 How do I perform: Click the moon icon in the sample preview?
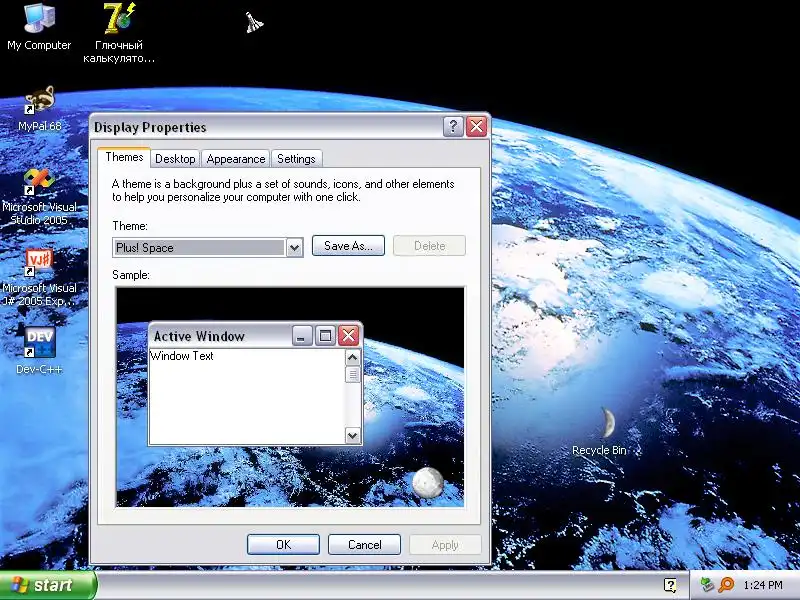428,482
